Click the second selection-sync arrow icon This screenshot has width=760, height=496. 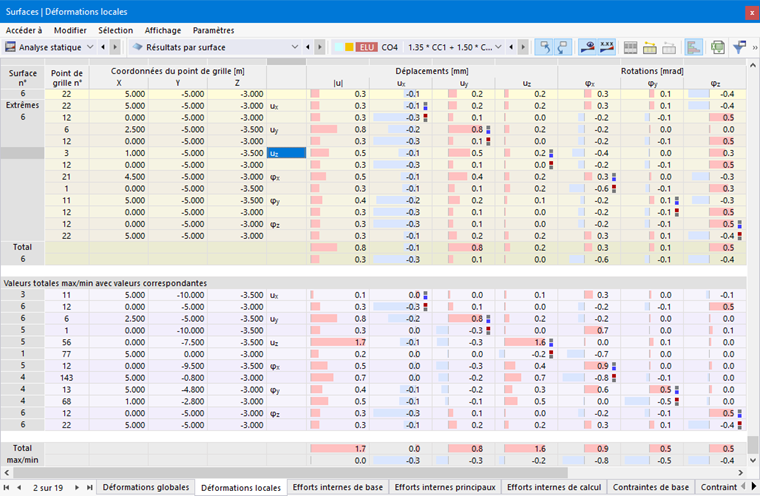click(x=563, y=47)
